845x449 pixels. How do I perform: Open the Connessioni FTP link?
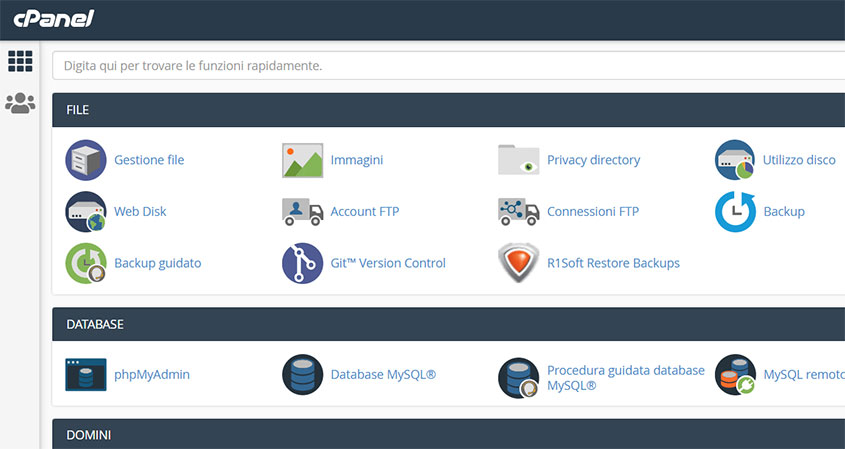pyautogui.click(x=593, y=212)
